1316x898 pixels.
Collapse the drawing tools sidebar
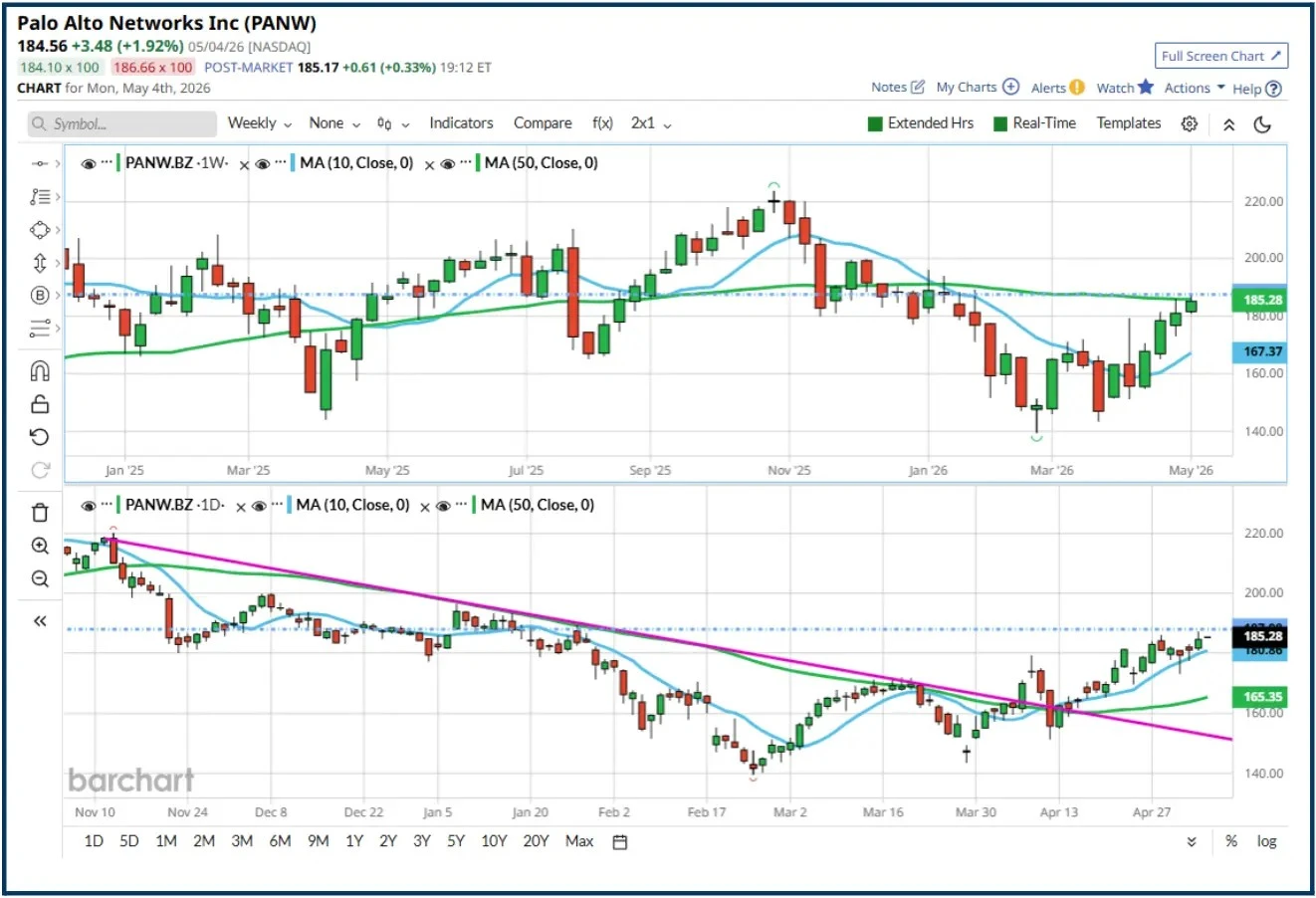40,621
